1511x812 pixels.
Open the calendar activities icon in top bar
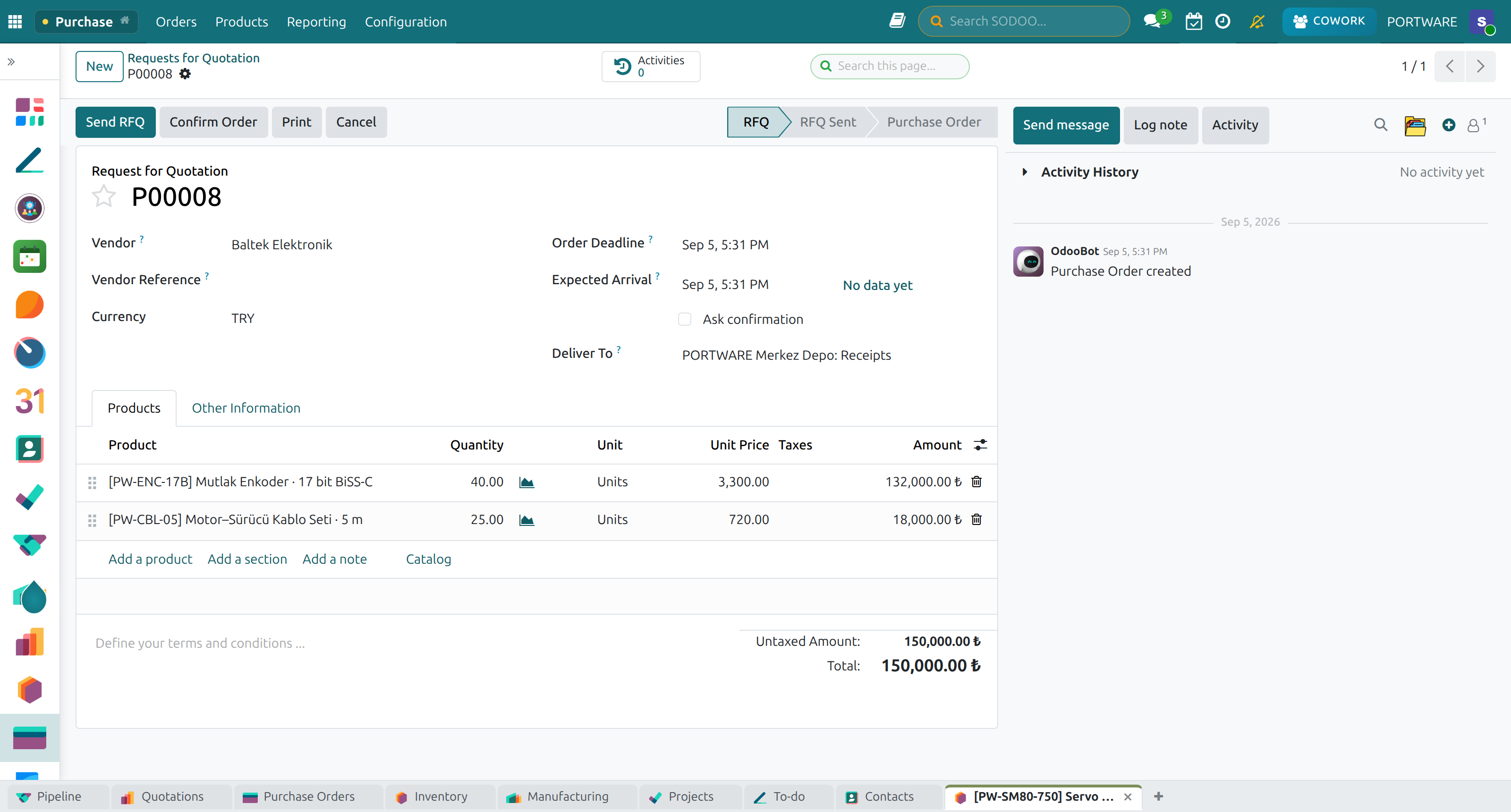[x=1193, y=22]
